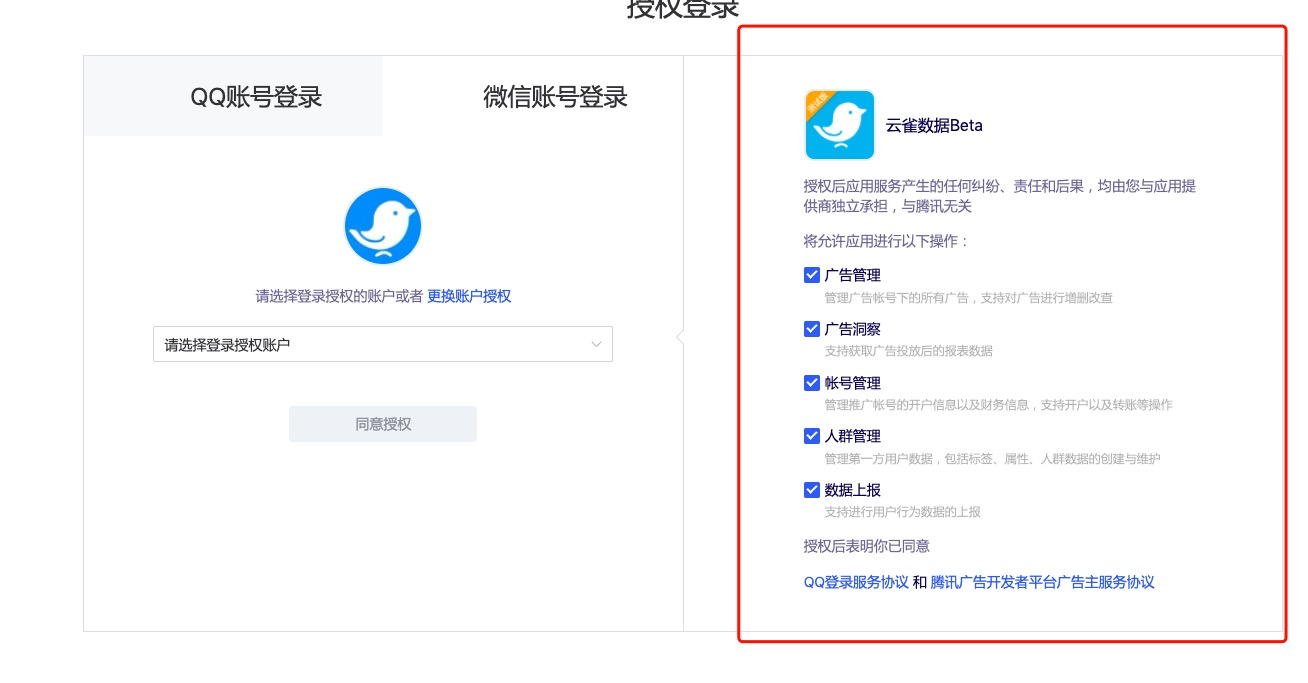Open the 更换账户授权 link

(x=469, y=296)
